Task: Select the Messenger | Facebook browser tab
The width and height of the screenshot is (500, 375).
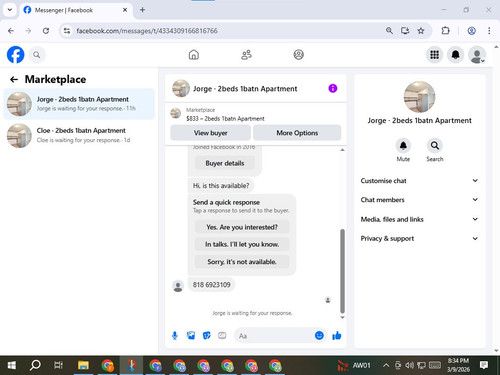Action: point(76,10)
